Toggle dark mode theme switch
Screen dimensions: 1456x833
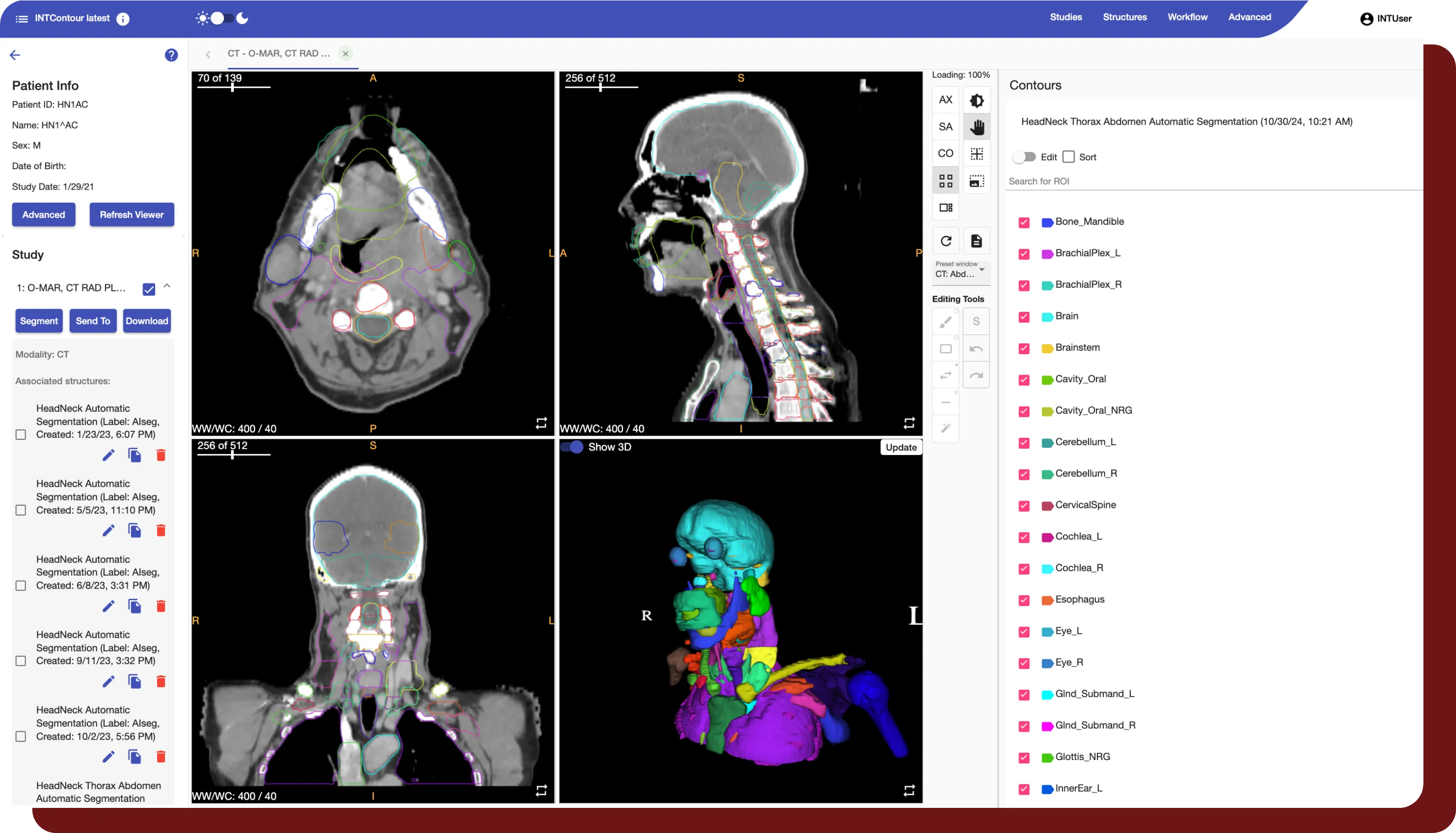click(221, 18)
